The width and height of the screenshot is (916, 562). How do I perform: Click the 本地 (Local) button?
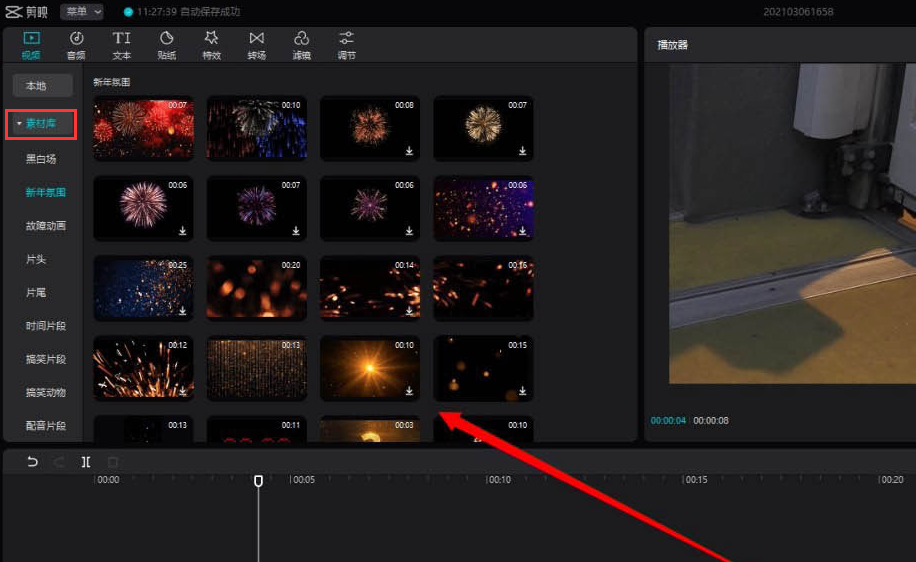coord(36,86)
